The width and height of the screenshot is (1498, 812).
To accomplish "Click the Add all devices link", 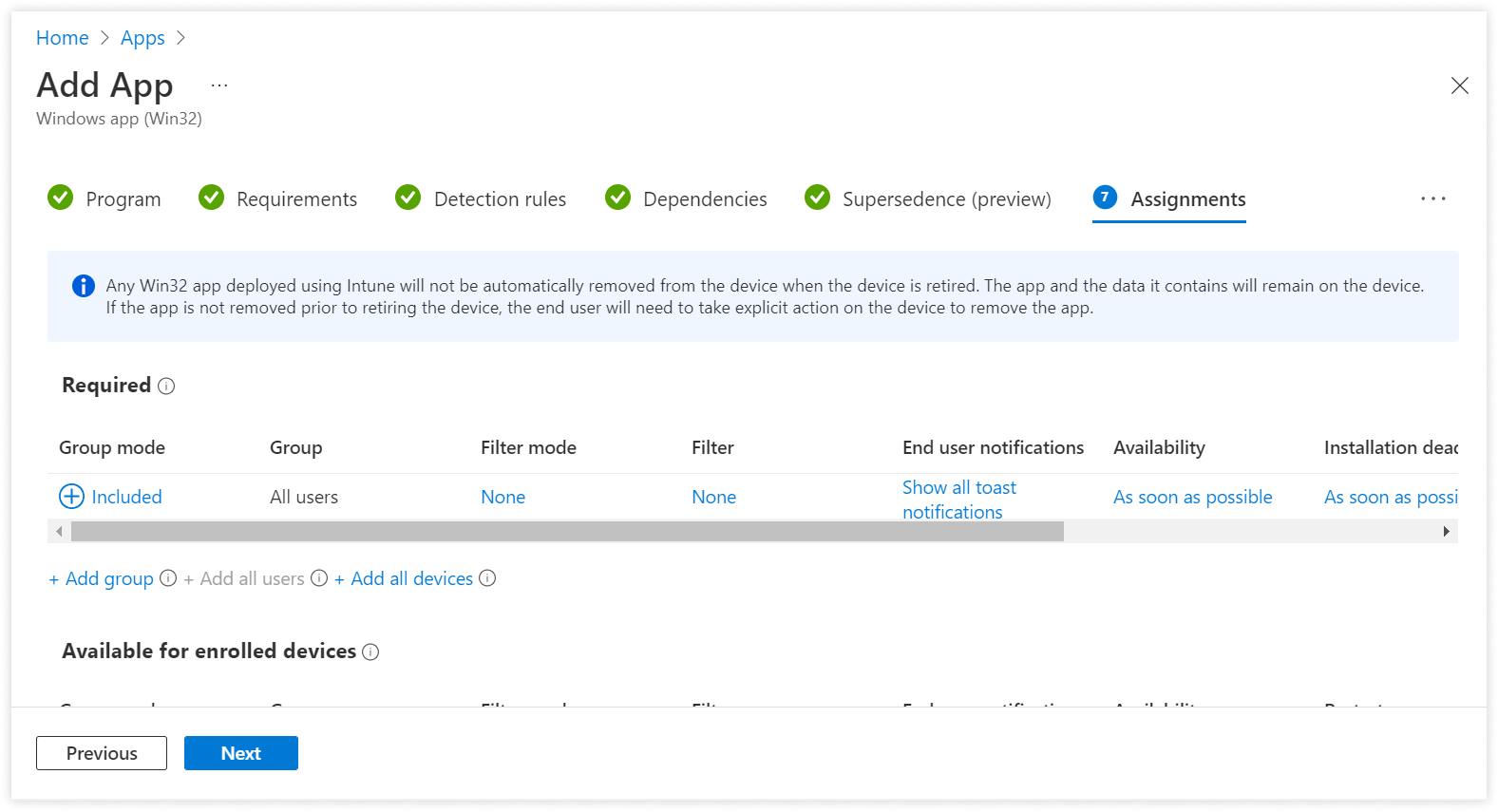I will coord(411,578).
